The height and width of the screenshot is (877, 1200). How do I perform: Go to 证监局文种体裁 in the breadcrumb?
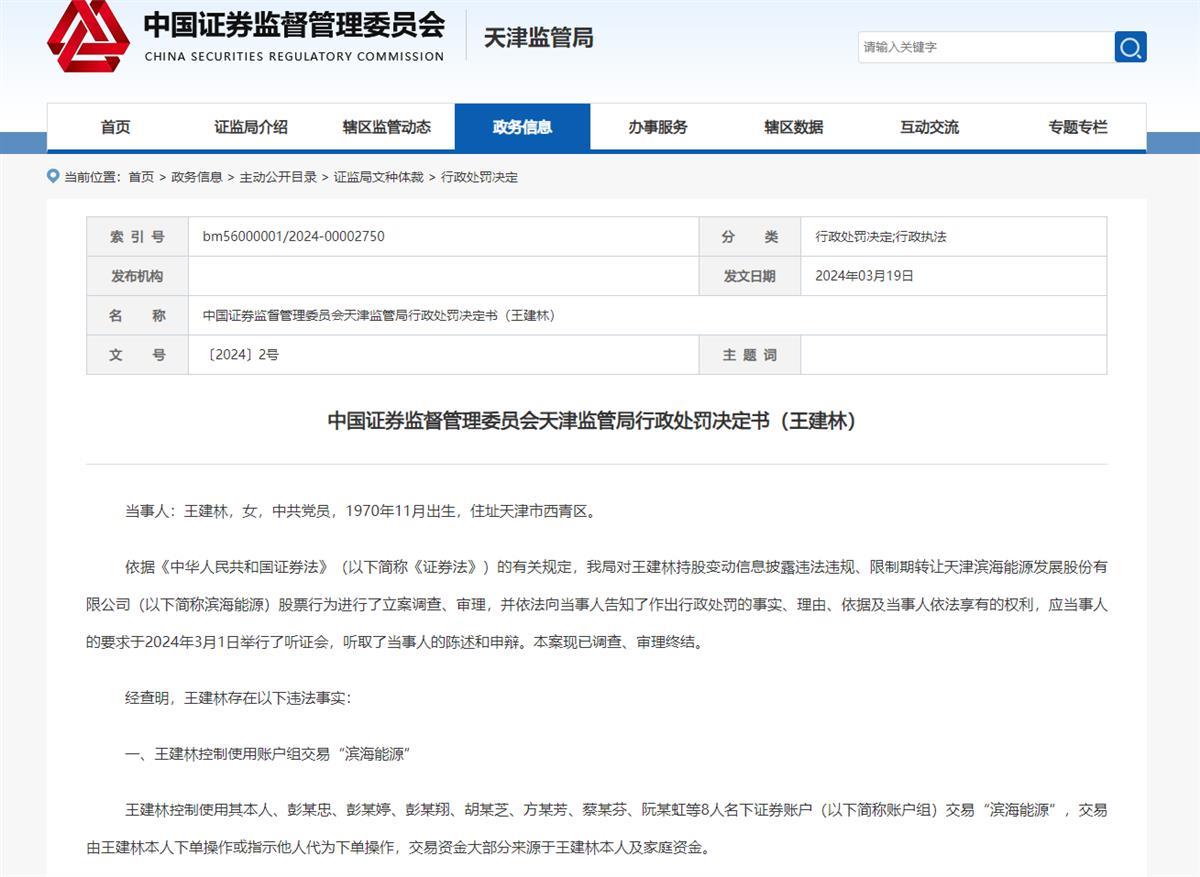pyautogui.click(x=378, y=177)
